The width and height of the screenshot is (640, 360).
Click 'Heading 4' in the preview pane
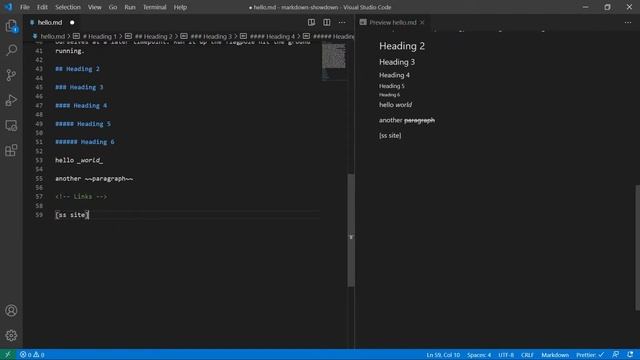tap(394, 75)
